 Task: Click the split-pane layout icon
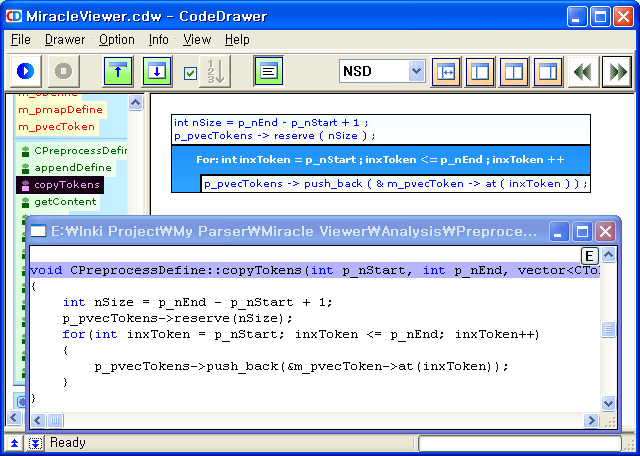(x=514, y=72)
